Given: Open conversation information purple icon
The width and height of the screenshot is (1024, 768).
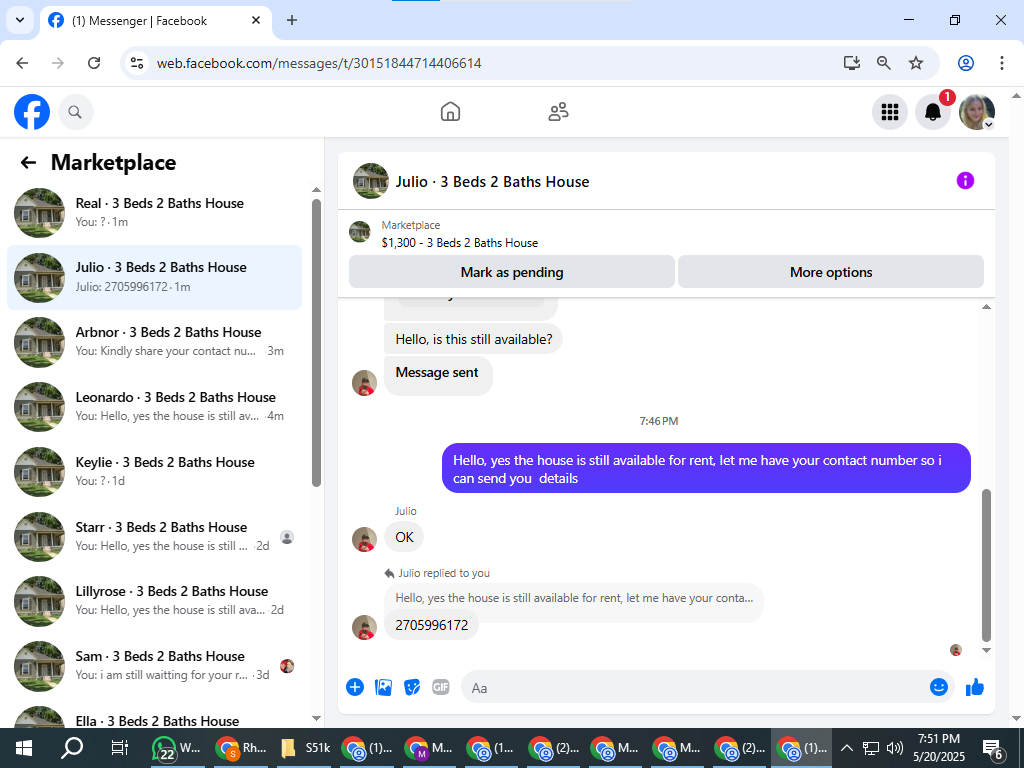Looking at the screenshot, I should click(x=965, y=181).
